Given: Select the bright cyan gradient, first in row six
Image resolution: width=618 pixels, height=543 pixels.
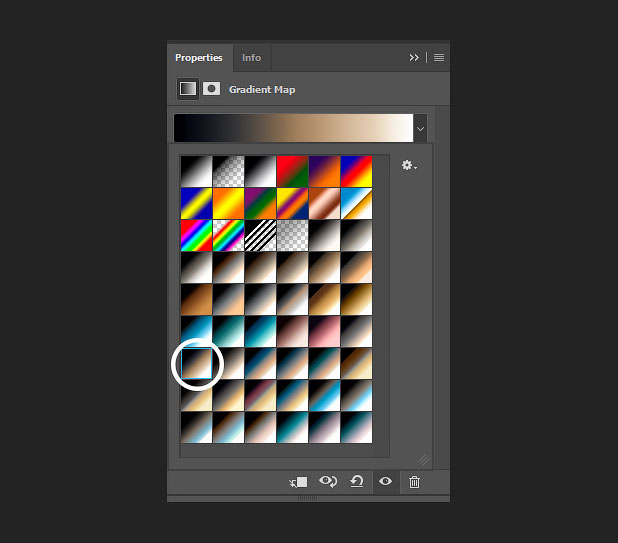Looking at the screenshot, I should 196,331.
